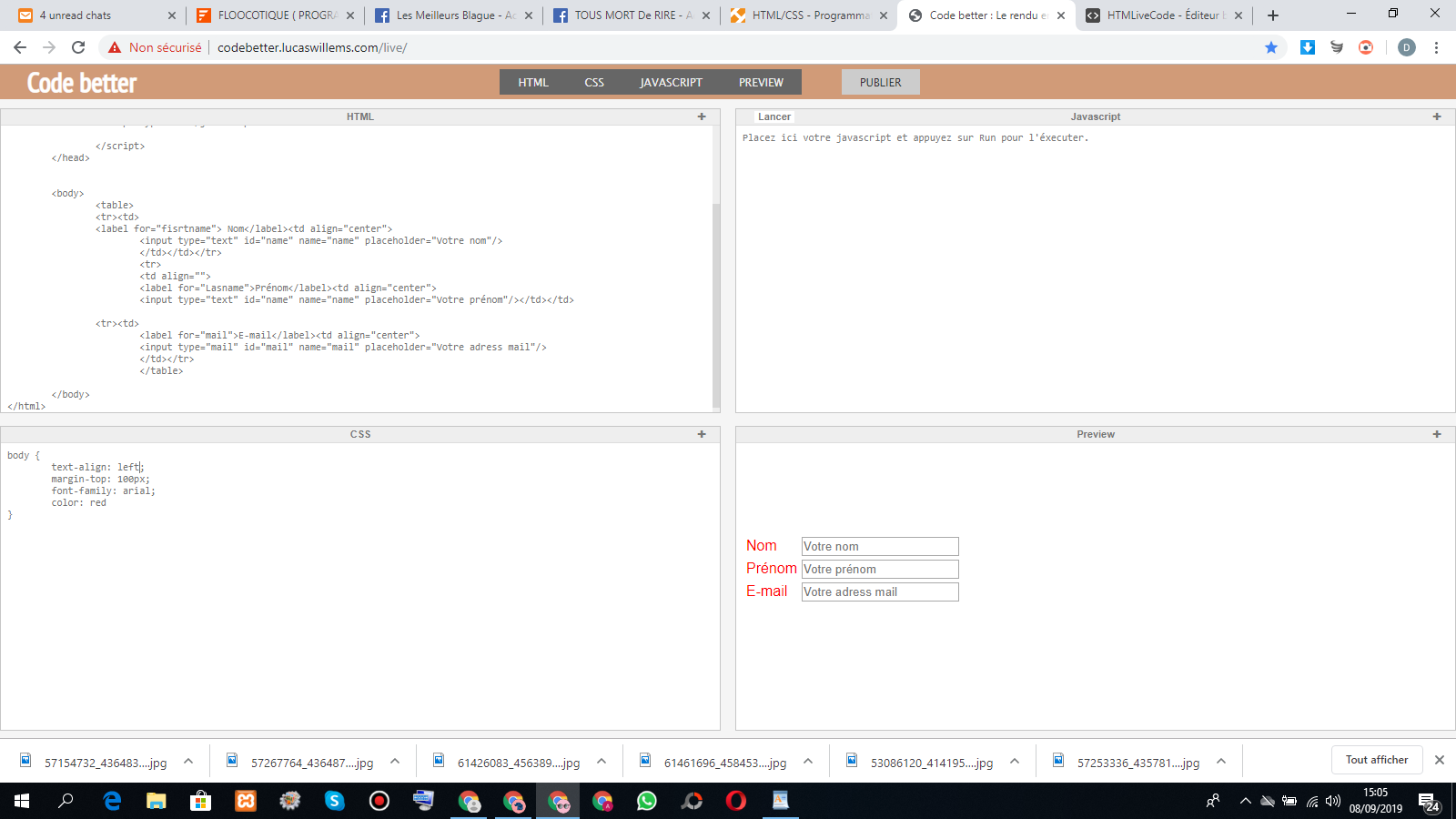Select the PREVIEW tab in header
This screenshot has width=1456, height=819.
point(761,82)
